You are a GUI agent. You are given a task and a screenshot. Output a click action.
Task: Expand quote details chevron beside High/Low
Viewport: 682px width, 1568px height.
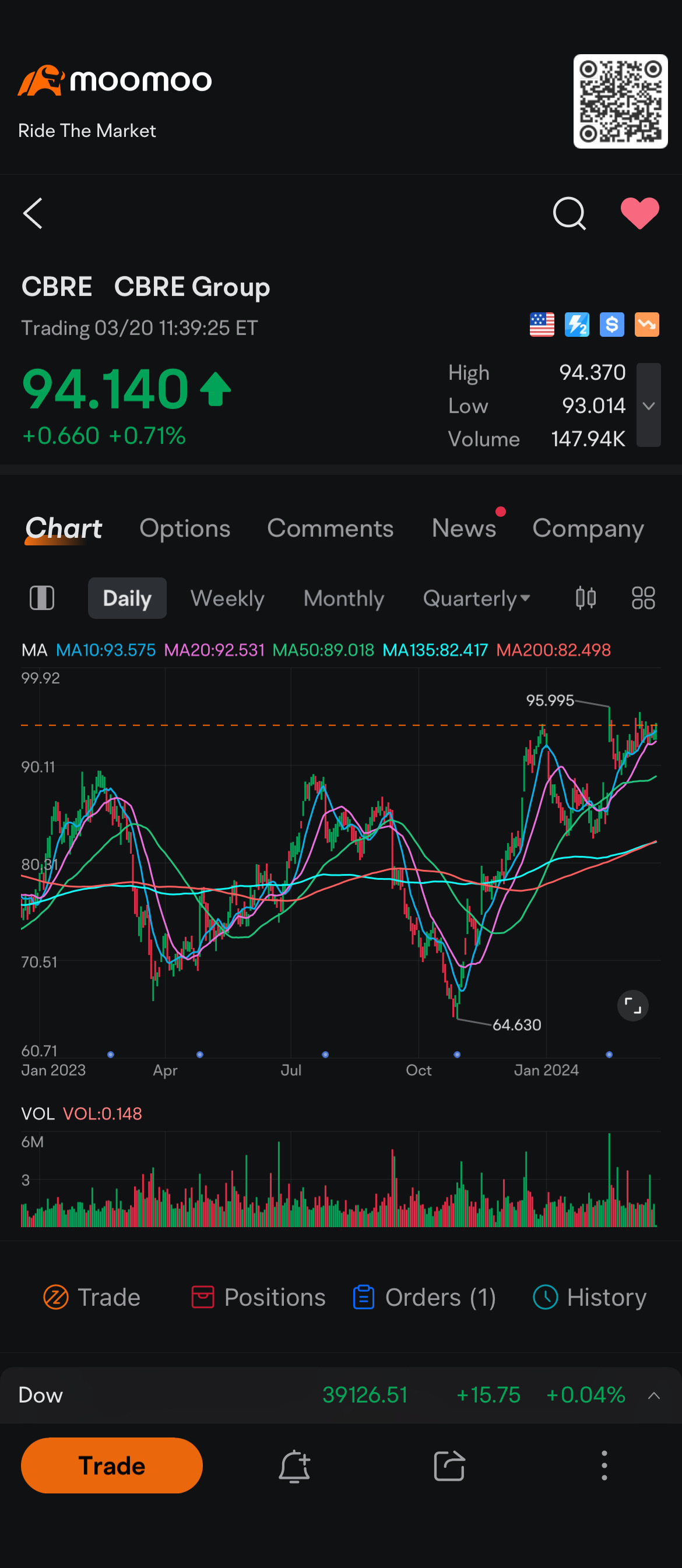coord(649,406)
